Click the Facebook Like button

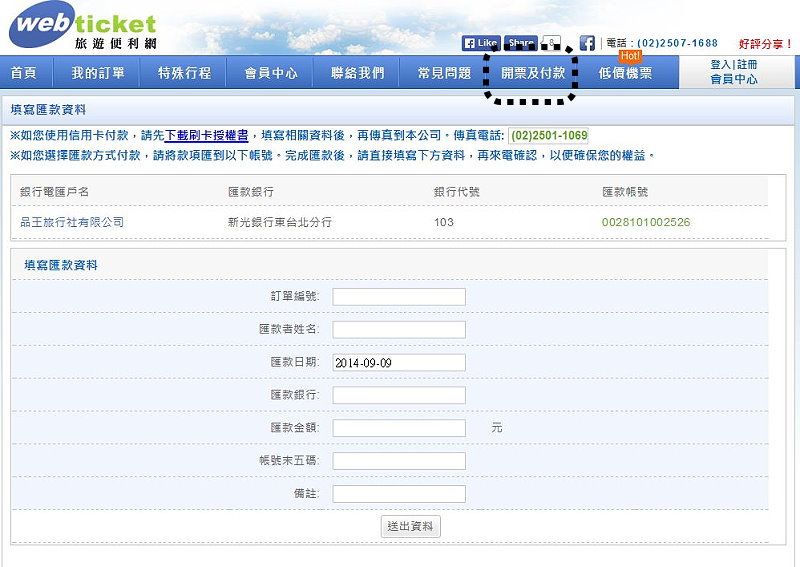click(481, 43)
